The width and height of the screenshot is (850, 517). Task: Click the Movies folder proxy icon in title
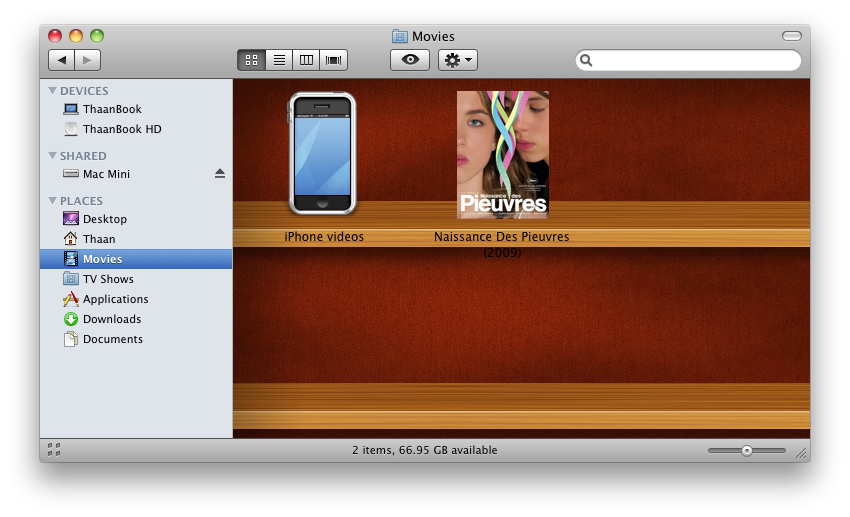[x=400, y=36]
